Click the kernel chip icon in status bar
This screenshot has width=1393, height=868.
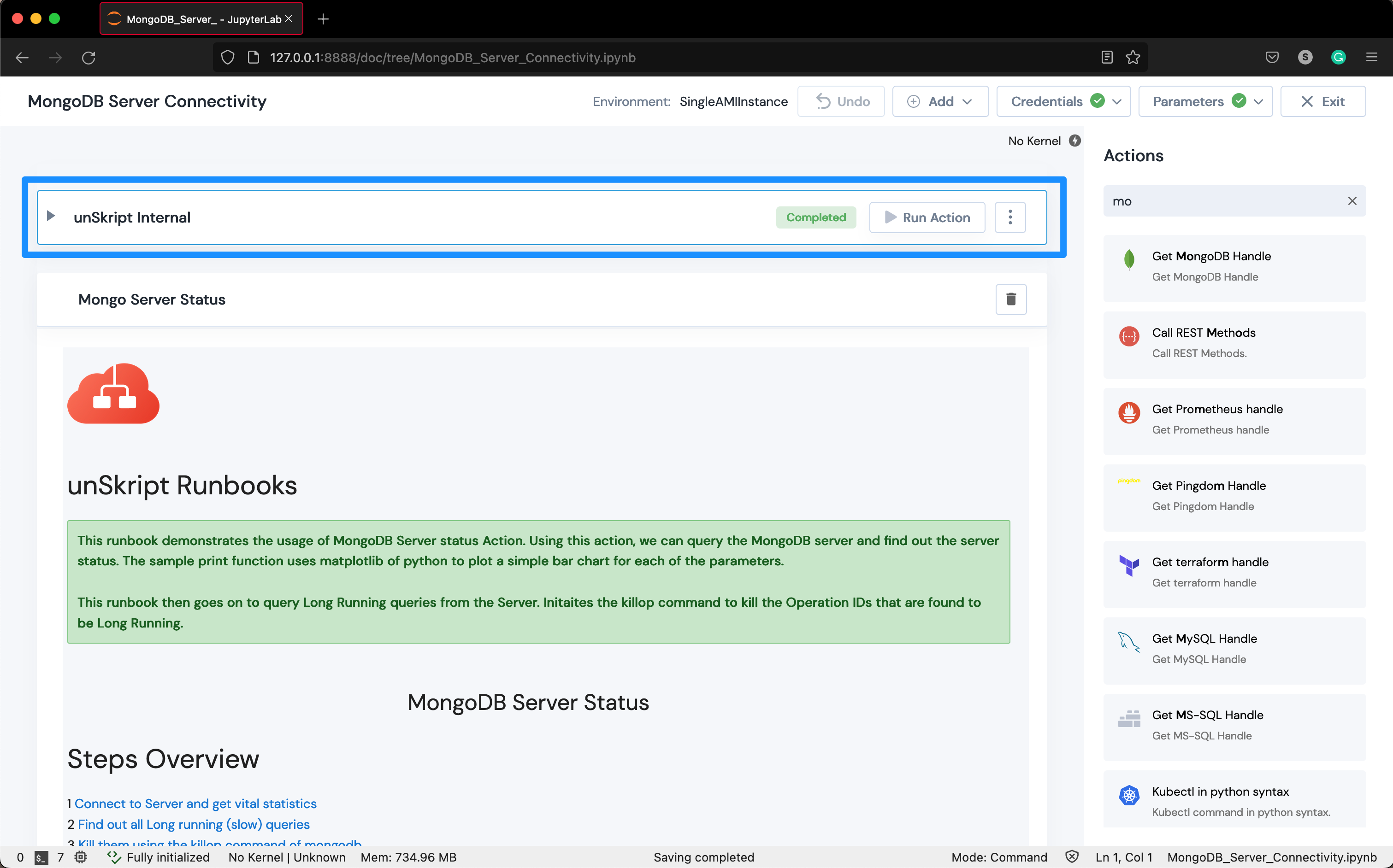[x=80, y=857]
